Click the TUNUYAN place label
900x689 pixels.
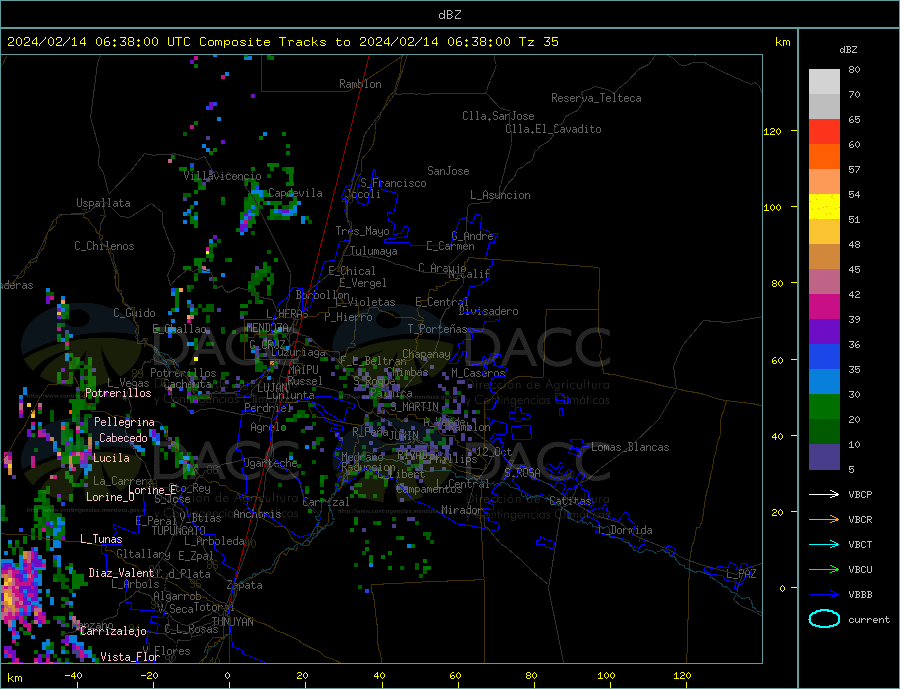232,622
